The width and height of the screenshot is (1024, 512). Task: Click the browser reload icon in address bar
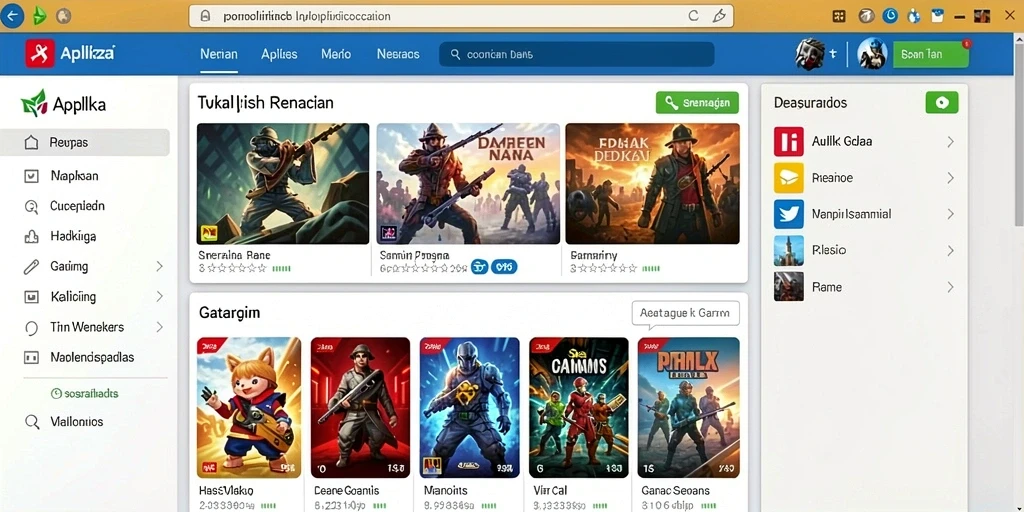coord(694,16)
